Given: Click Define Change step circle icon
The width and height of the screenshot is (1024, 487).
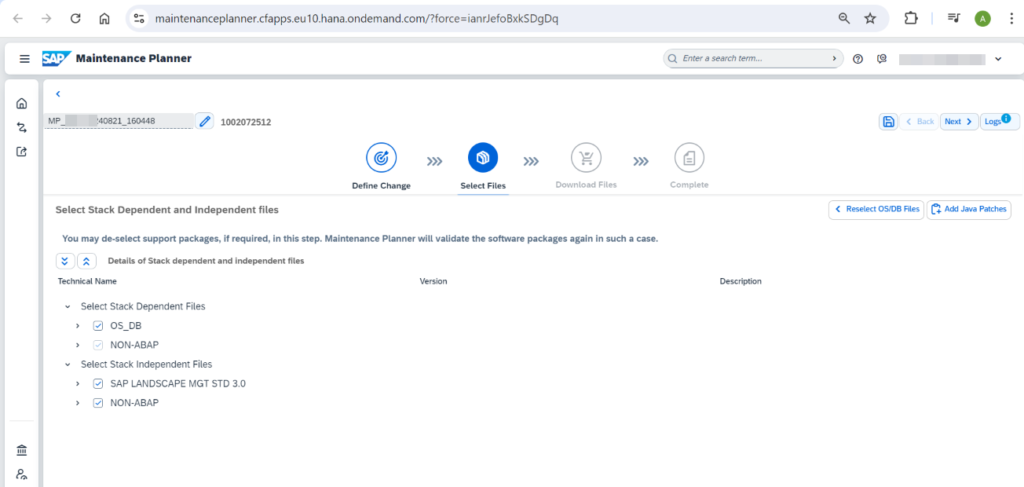Looking at the screenshot, I should [381, 157].
